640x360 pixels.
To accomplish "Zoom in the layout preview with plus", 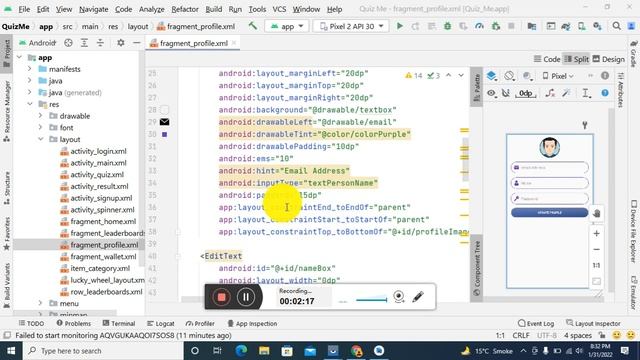I will pos(596,233).
